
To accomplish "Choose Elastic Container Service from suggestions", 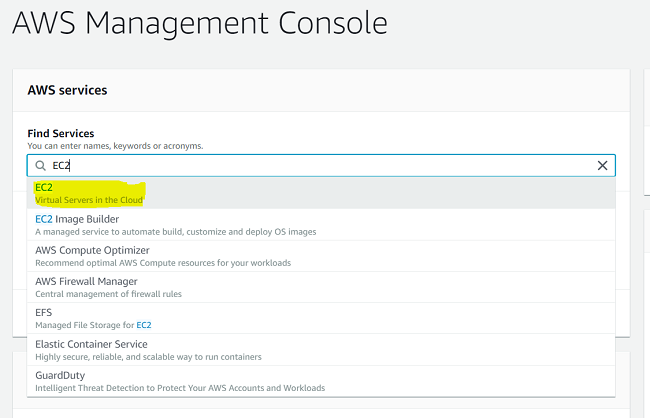I will coord(321,350).
